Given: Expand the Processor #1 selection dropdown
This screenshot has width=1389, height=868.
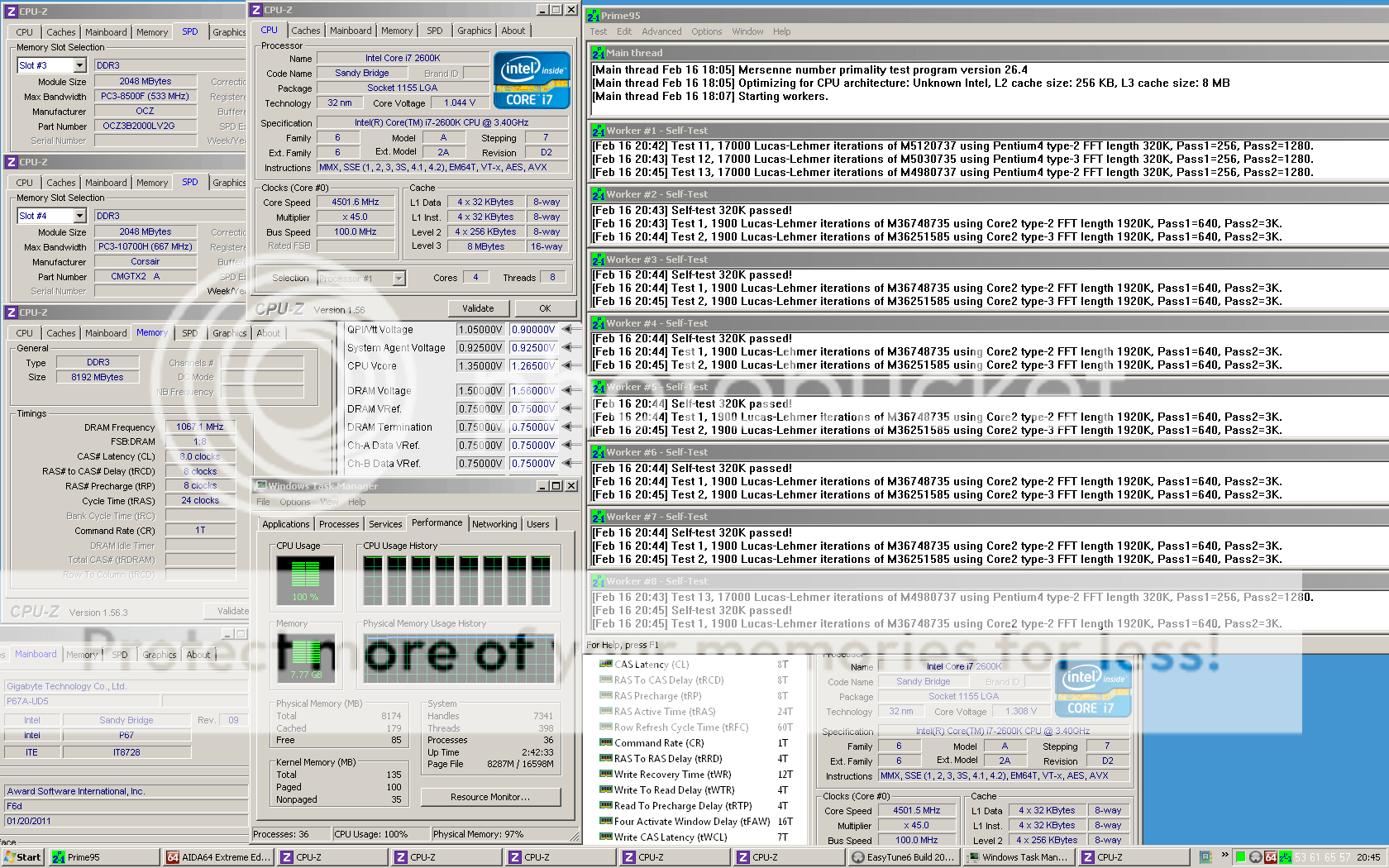Looking at the screenshot, I should coord(399,279).
